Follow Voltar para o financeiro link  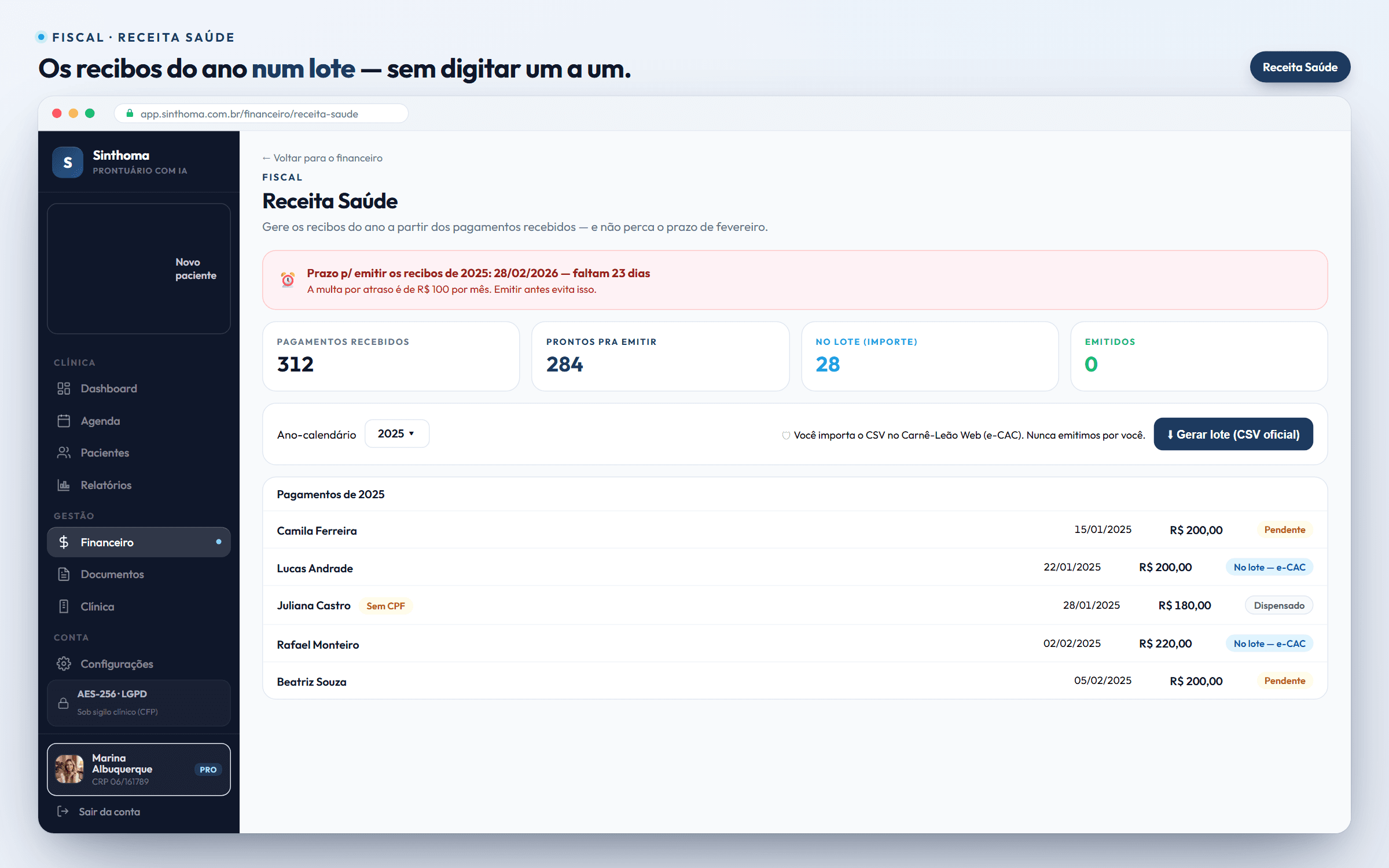click(322, 158)
